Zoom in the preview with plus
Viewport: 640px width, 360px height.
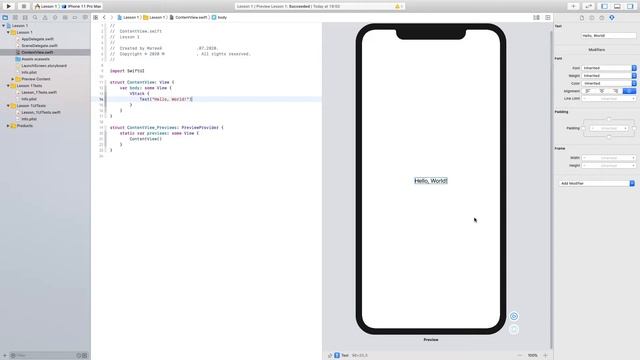click(545, 356)
